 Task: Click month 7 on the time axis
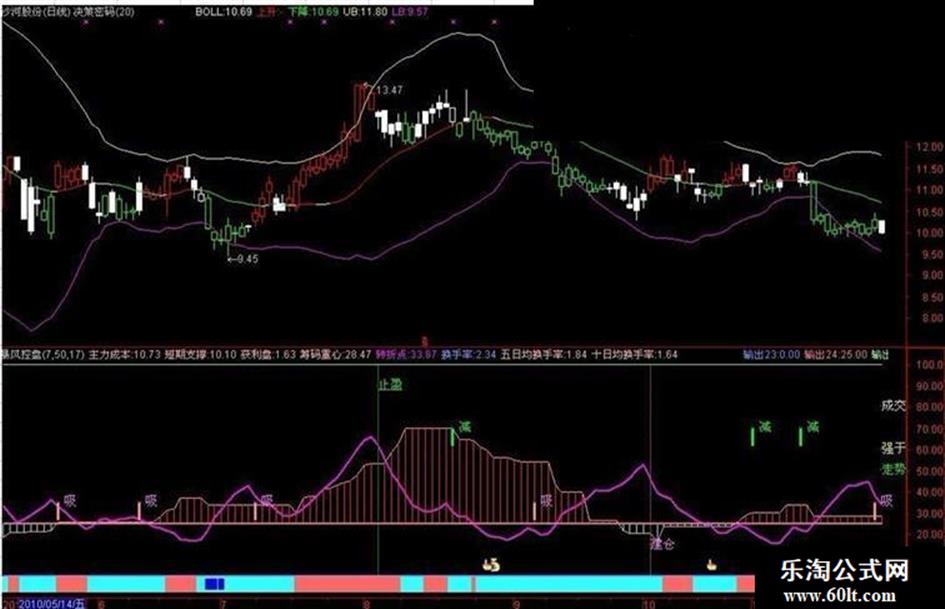click(x=223, y=604)
